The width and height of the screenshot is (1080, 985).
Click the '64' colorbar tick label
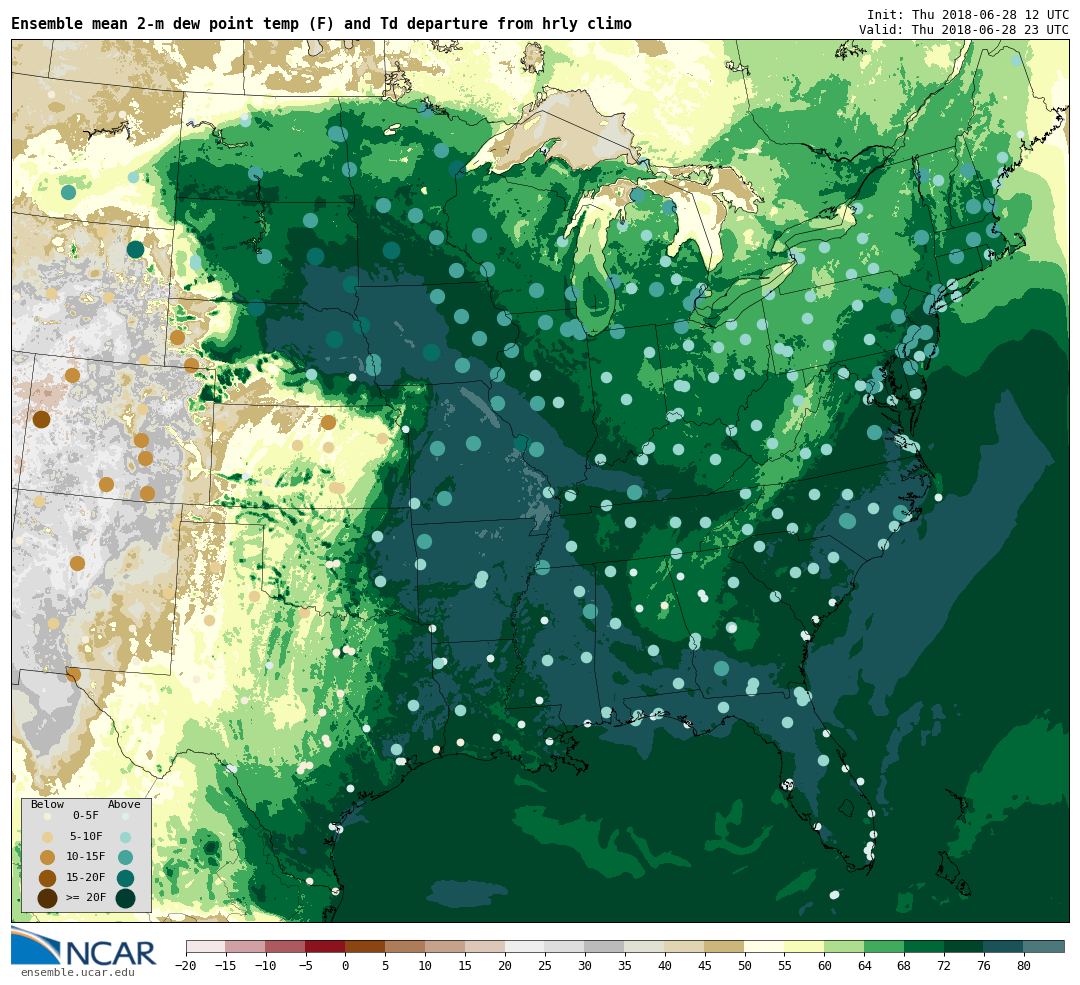click(865, 966)
